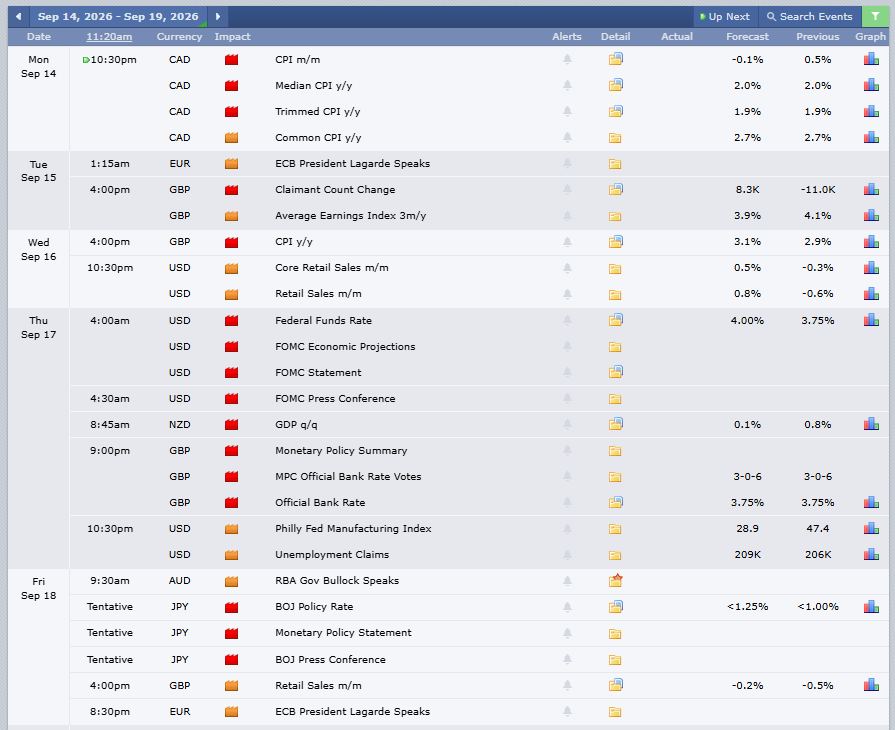Open Search Events

tap(809, 17)
